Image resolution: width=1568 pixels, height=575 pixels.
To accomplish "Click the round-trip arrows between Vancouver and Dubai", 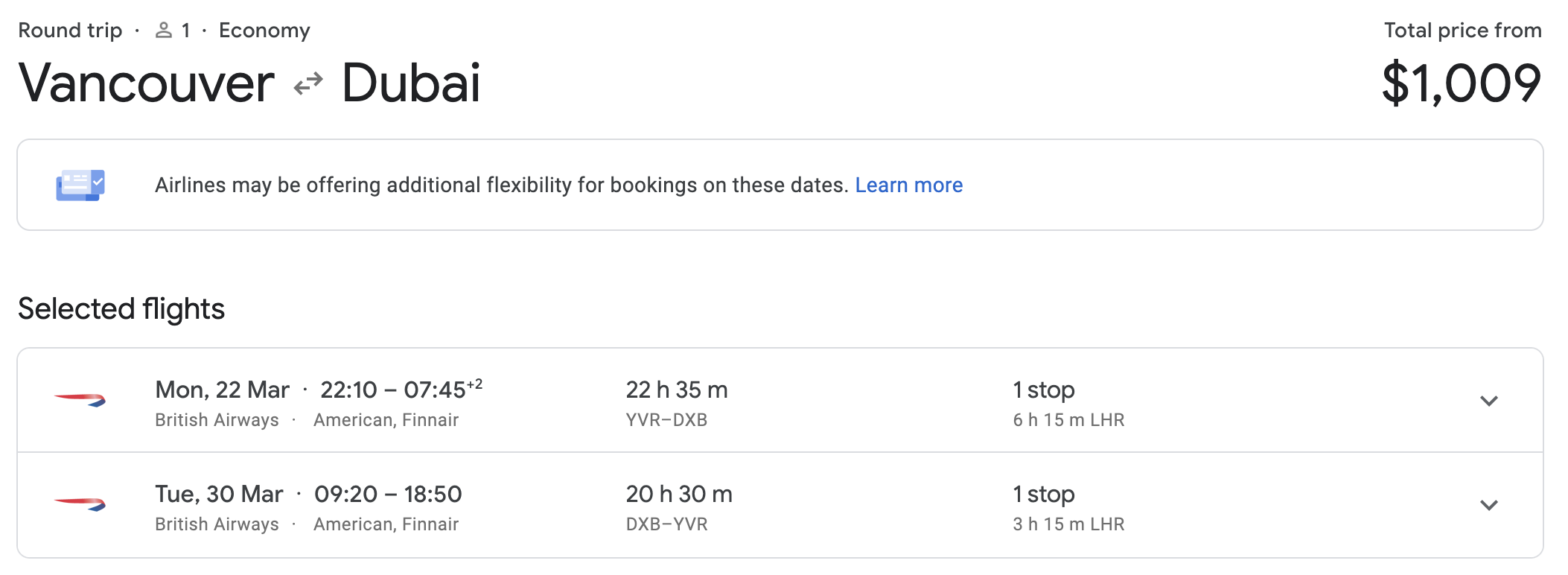I will point(308,83).
